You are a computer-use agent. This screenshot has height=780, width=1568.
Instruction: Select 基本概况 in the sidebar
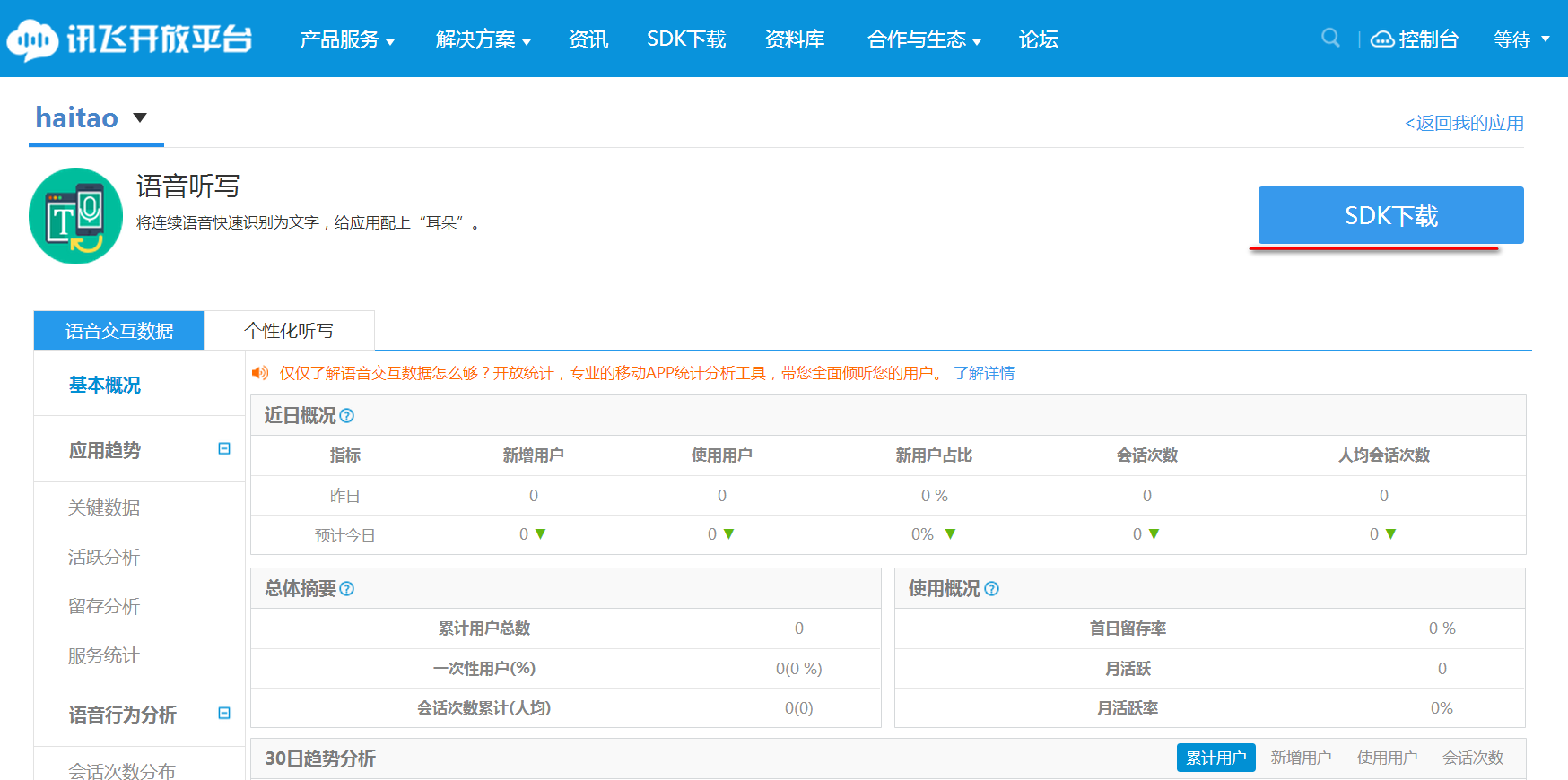[x=105, y=385]
